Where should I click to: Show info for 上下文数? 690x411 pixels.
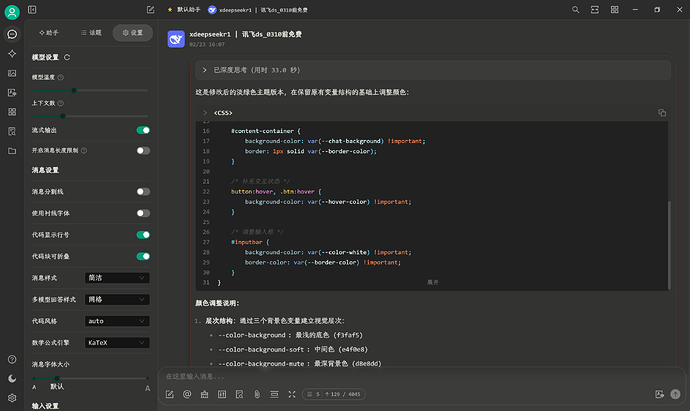point(61,103)
